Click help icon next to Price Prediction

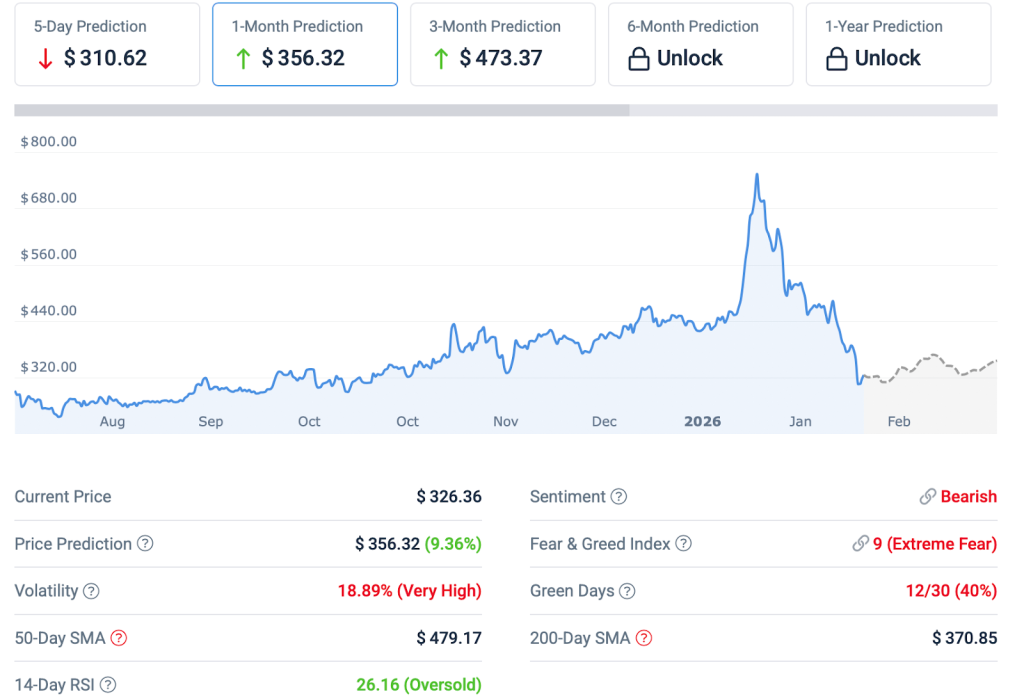145,544
